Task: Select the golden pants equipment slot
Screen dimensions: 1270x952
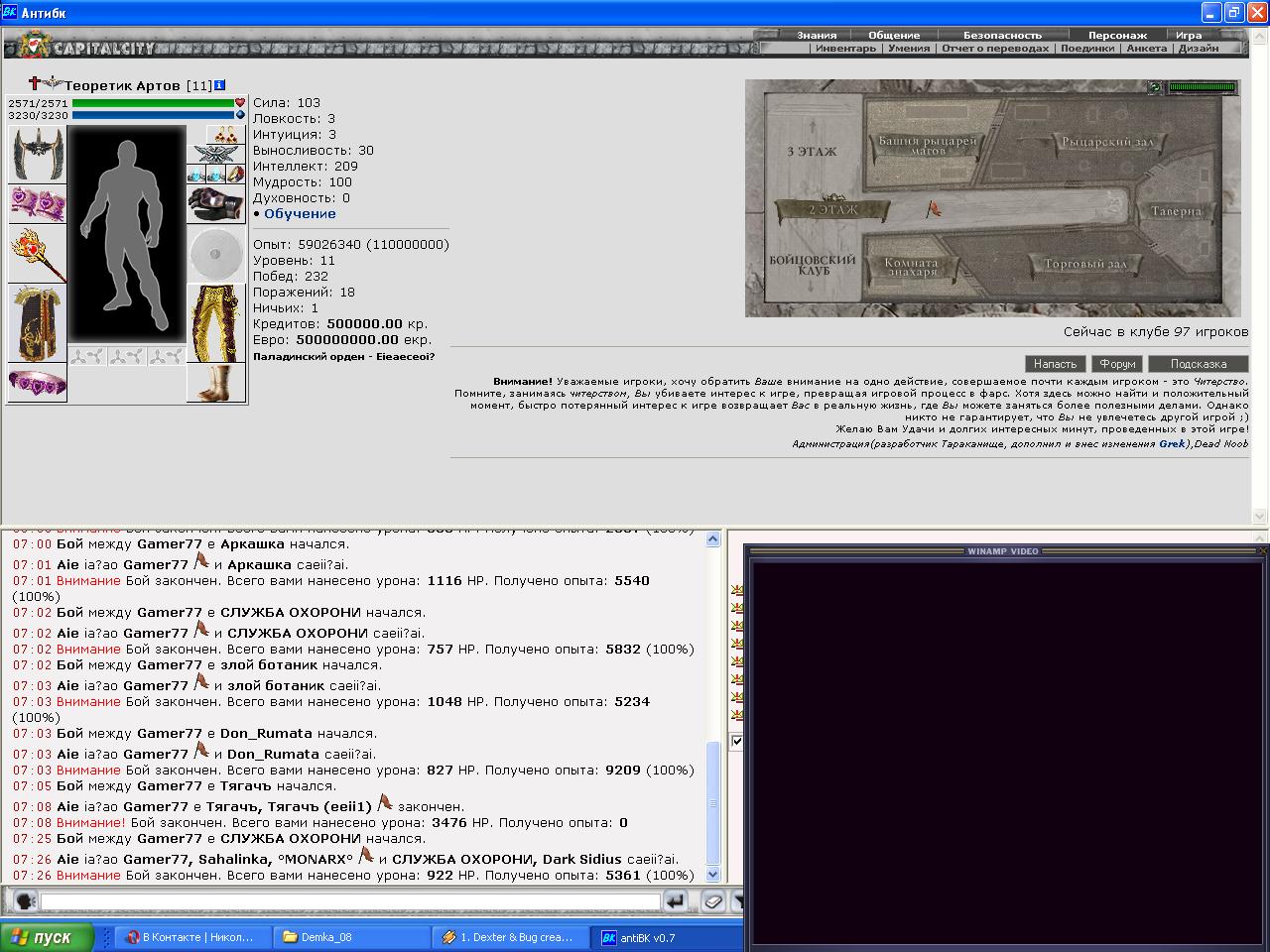Action: [216, 324]
